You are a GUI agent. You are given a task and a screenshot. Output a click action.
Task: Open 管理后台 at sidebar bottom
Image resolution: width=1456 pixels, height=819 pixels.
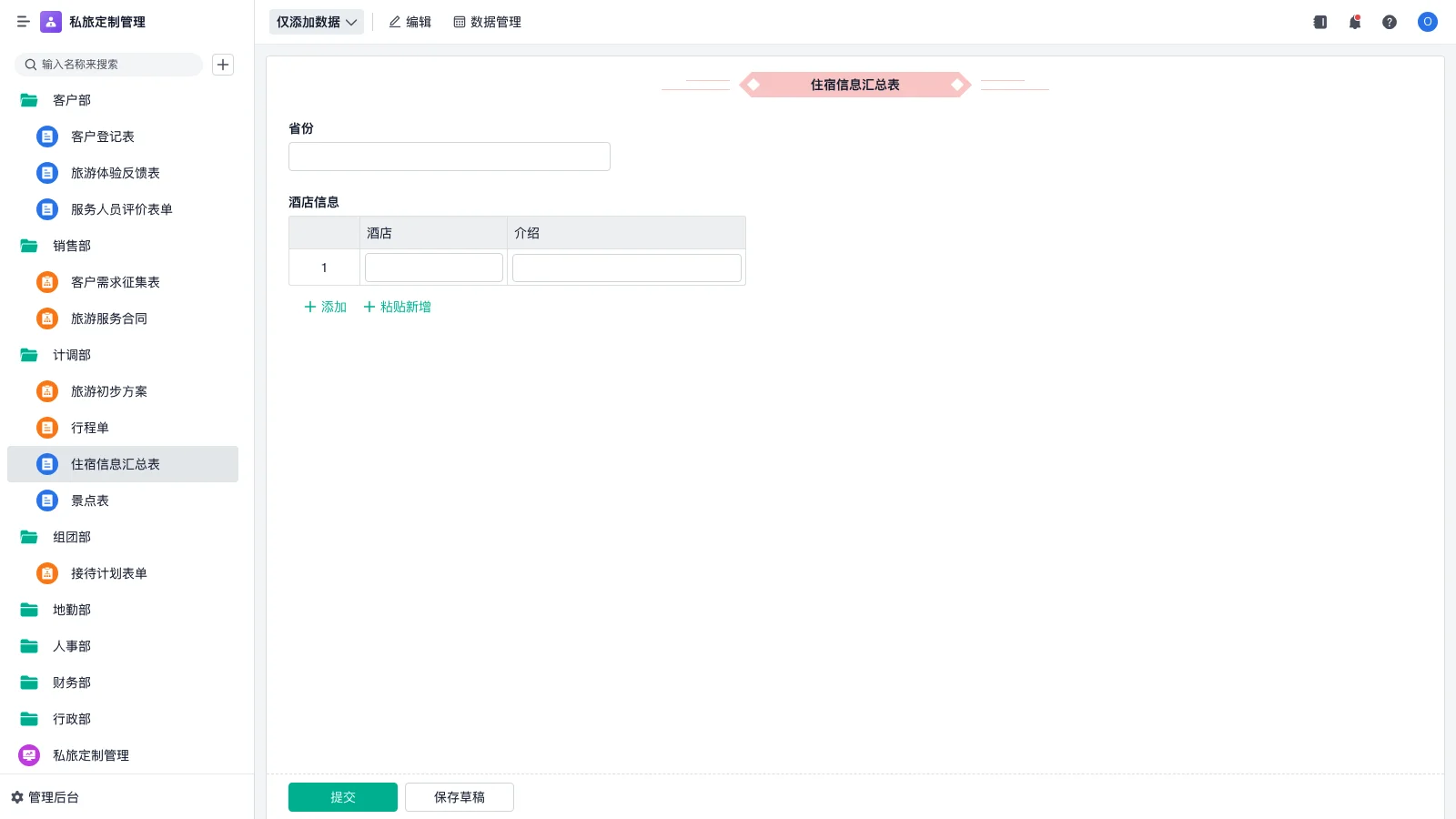point(45,797)
